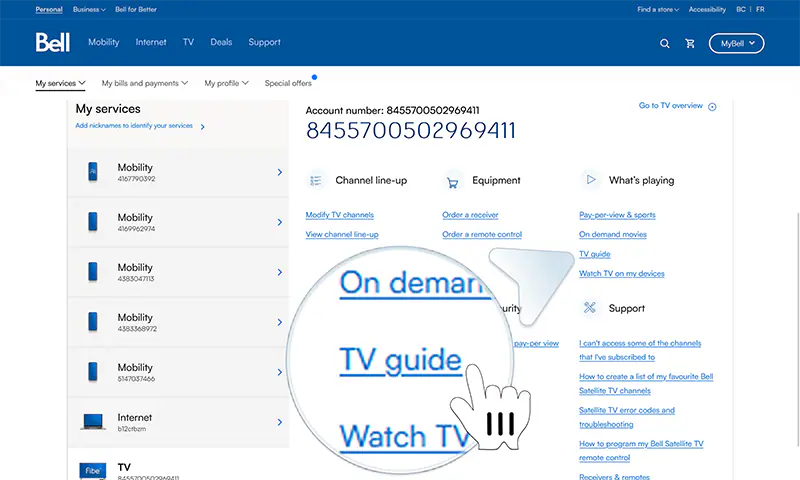Viewport: 800px width, 480px height.
Task: Expand the My profile dropdown
Action: tap(226, 83)
